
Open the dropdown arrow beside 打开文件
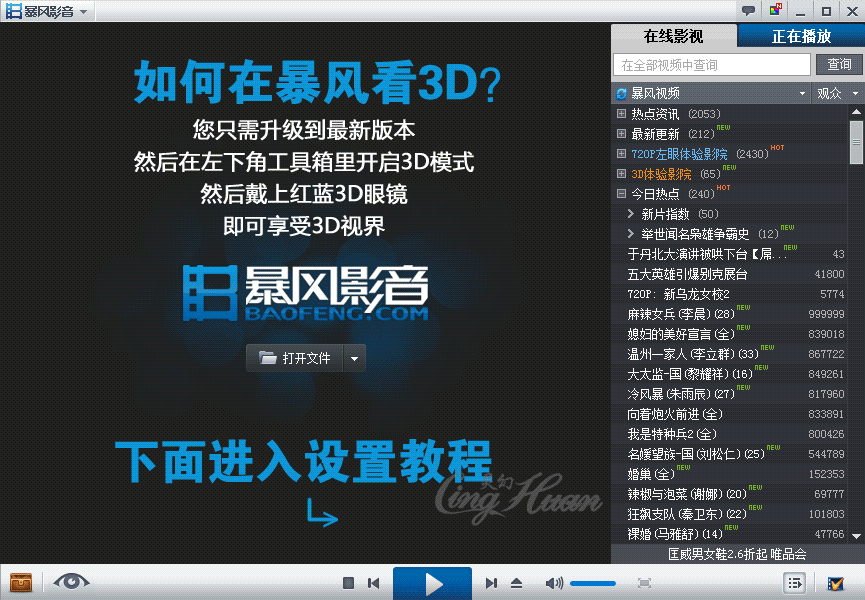(x=355, y=358)
